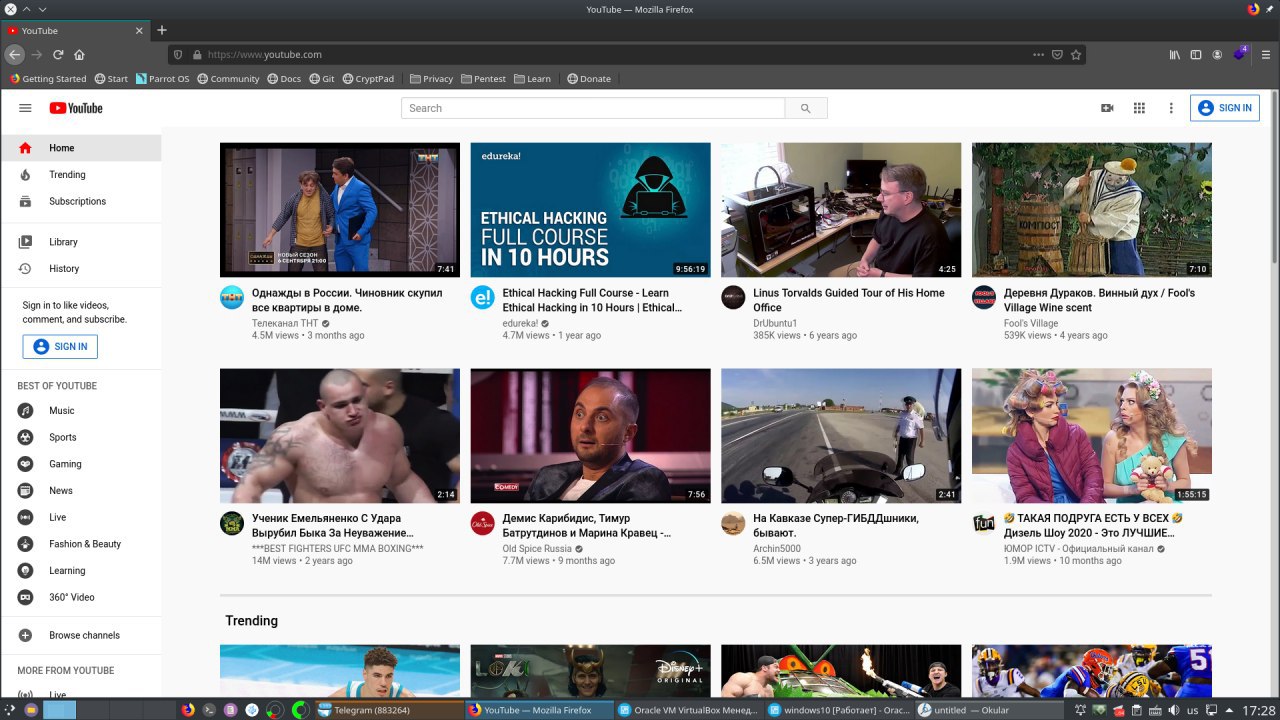Image resolution: width=1280 pixels, height=720 pixels.
Task: Click into YouTube search field
Action: click(593, 108)
